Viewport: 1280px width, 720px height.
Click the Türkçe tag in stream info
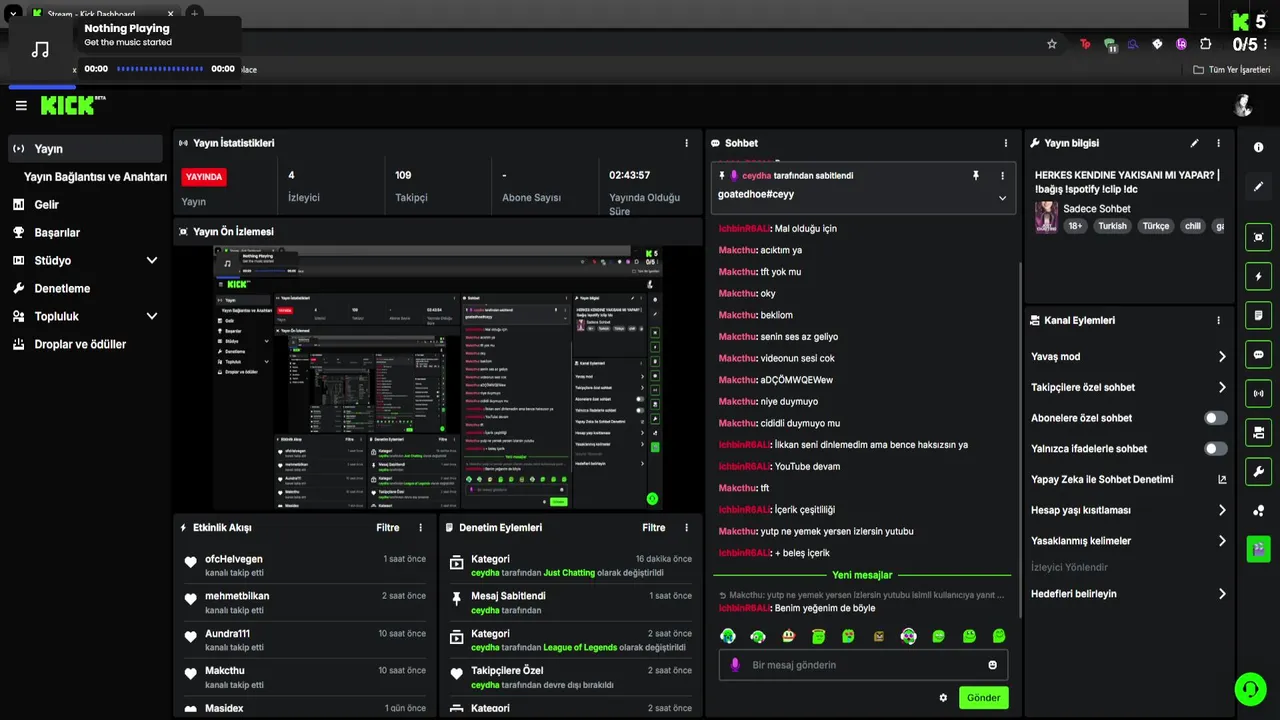1156,226
